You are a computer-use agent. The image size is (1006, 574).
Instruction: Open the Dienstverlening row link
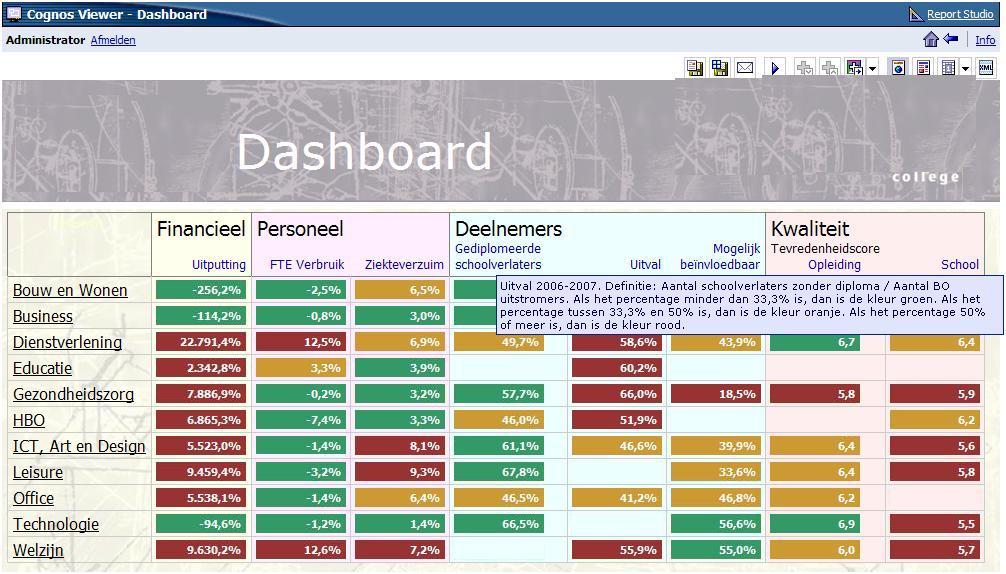[x=67, y=342]
